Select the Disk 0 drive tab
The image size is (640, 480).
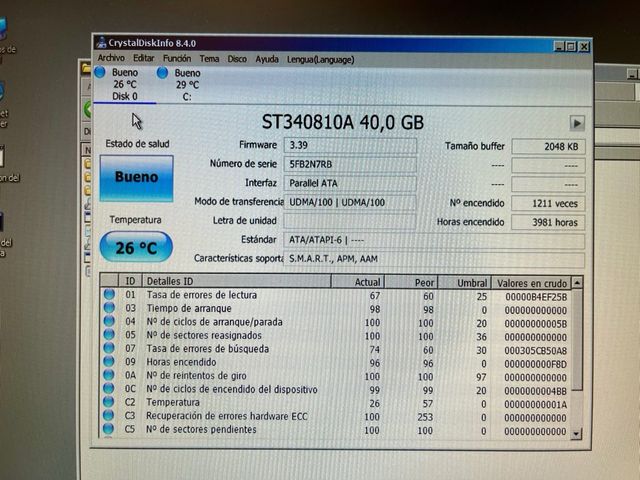tap(124, 84)
